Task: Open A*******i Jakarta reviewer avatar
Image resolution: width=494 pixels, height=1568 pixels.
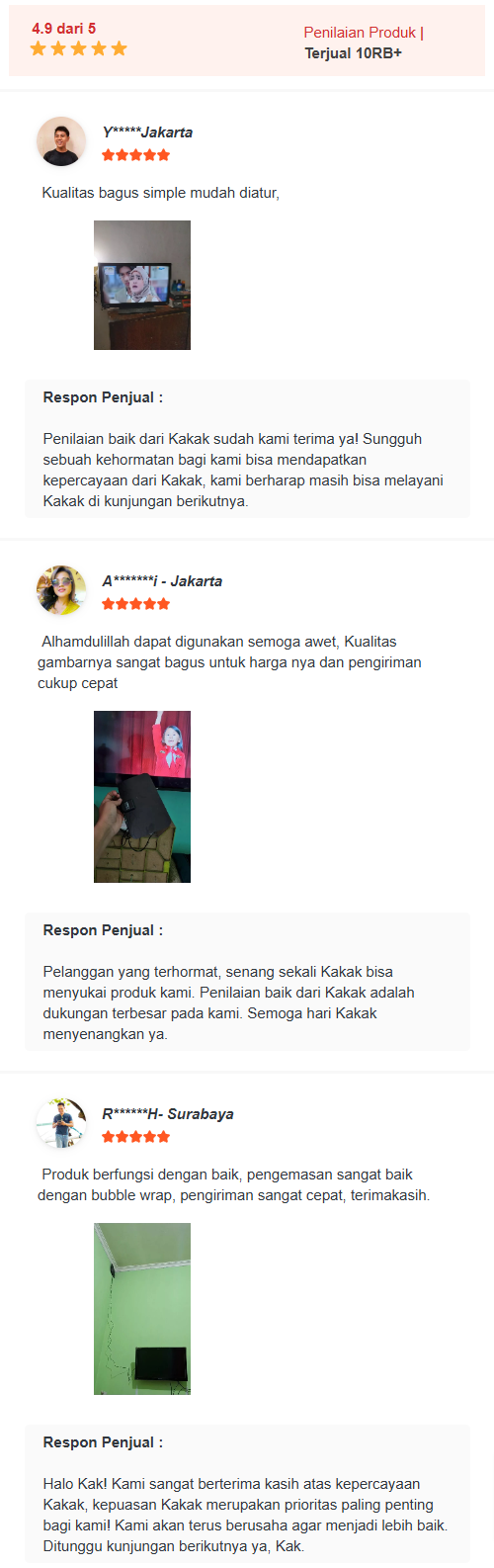Action: (x=61, y=590)
